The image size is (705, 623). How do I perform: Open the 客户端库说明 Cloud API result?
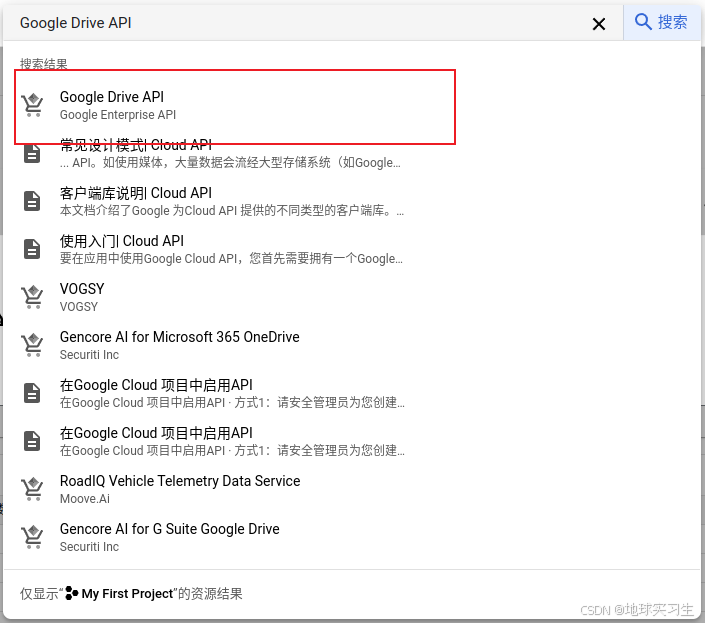click(352, 201)
